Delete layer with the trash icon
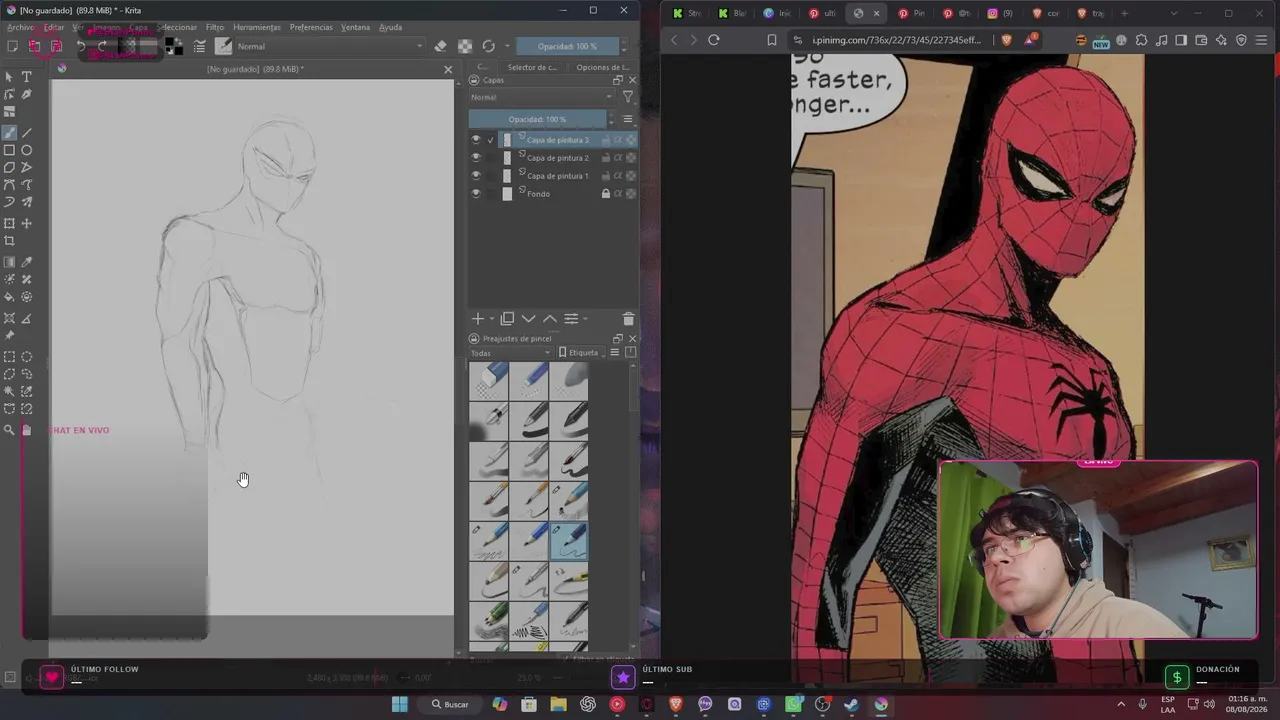 [x=628, y=319]
